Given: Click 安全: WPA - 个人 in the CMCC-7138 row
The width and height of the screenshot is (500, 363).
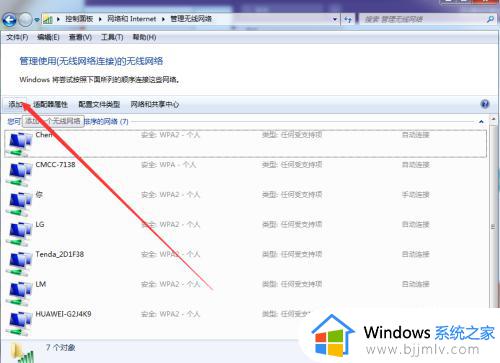Looking at the screenshot, I should coord(169,165).
